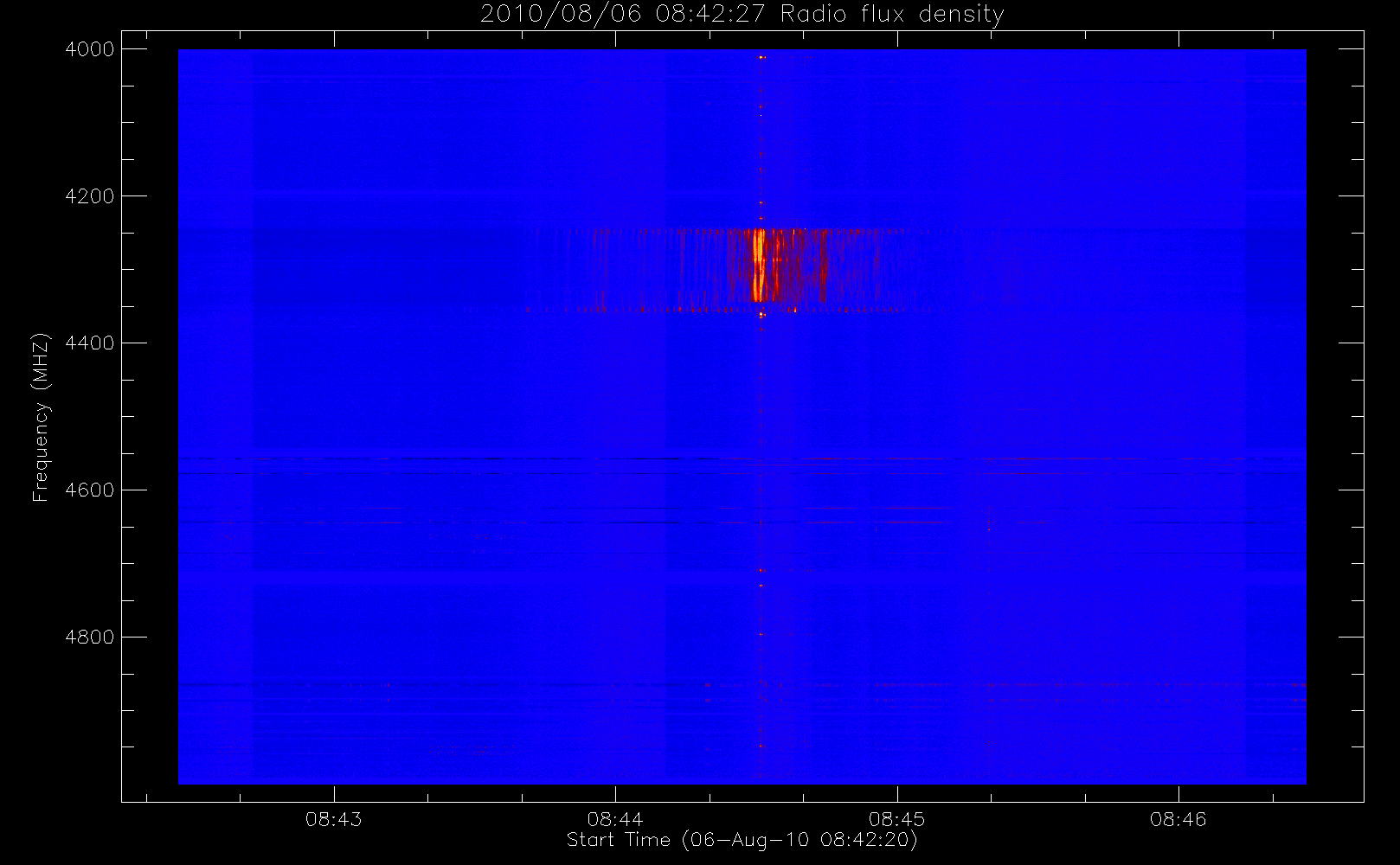This screenshot has height=865, width=1400.
Task: Click the 4000 frequency tick label
Action: (x=90, y=49)
